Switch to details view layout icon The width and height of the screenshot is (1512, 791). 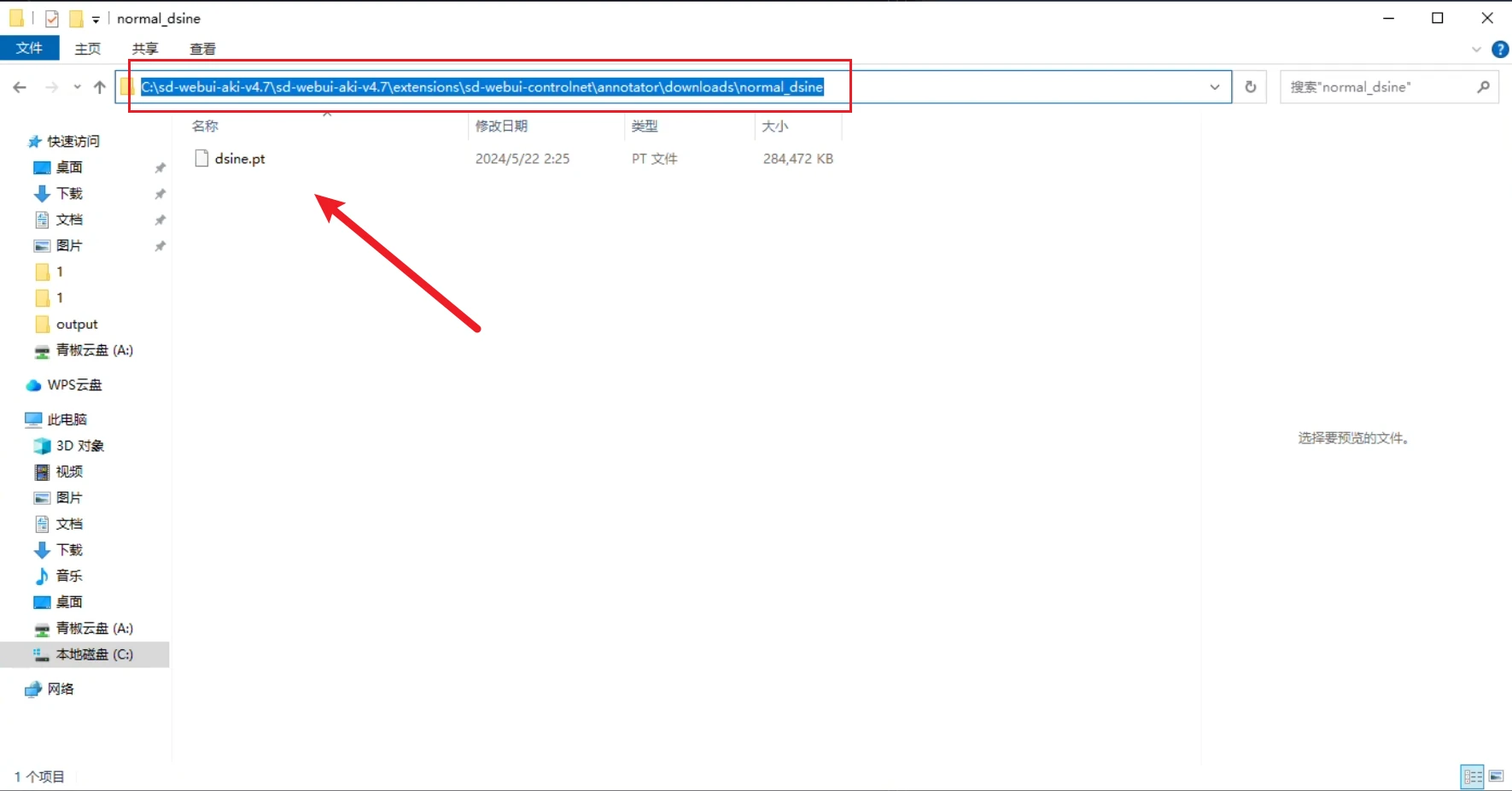click(x=1473, y=776)
